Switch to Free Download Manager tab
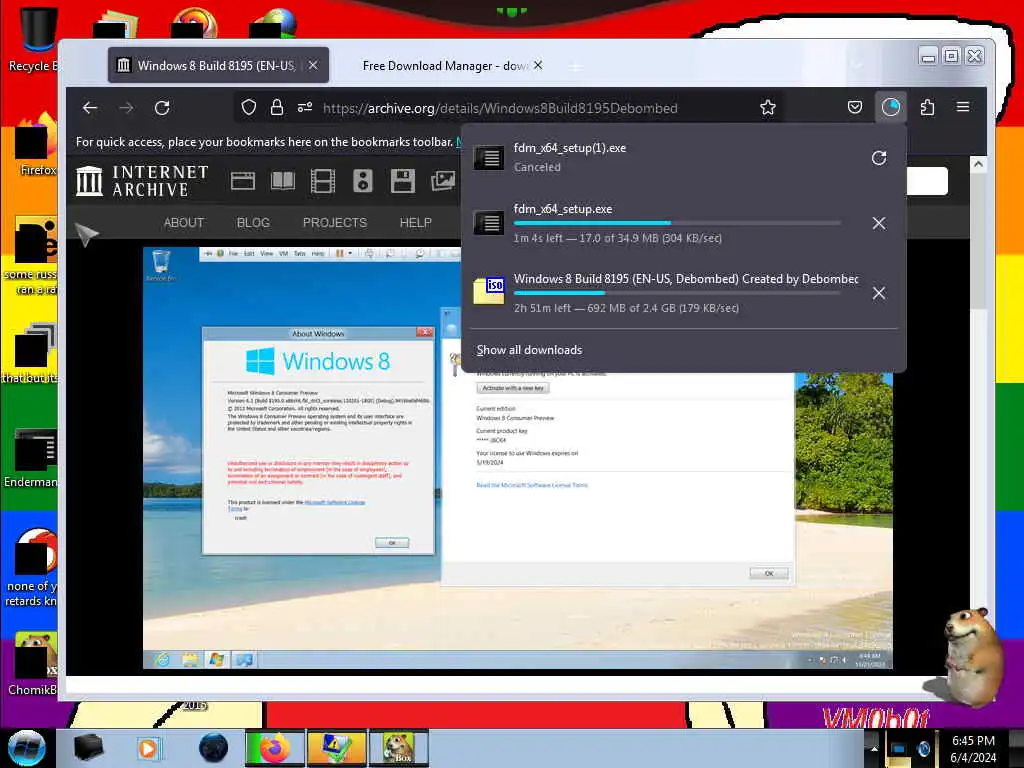The image size is (1024, 768). tap(446, 65)
